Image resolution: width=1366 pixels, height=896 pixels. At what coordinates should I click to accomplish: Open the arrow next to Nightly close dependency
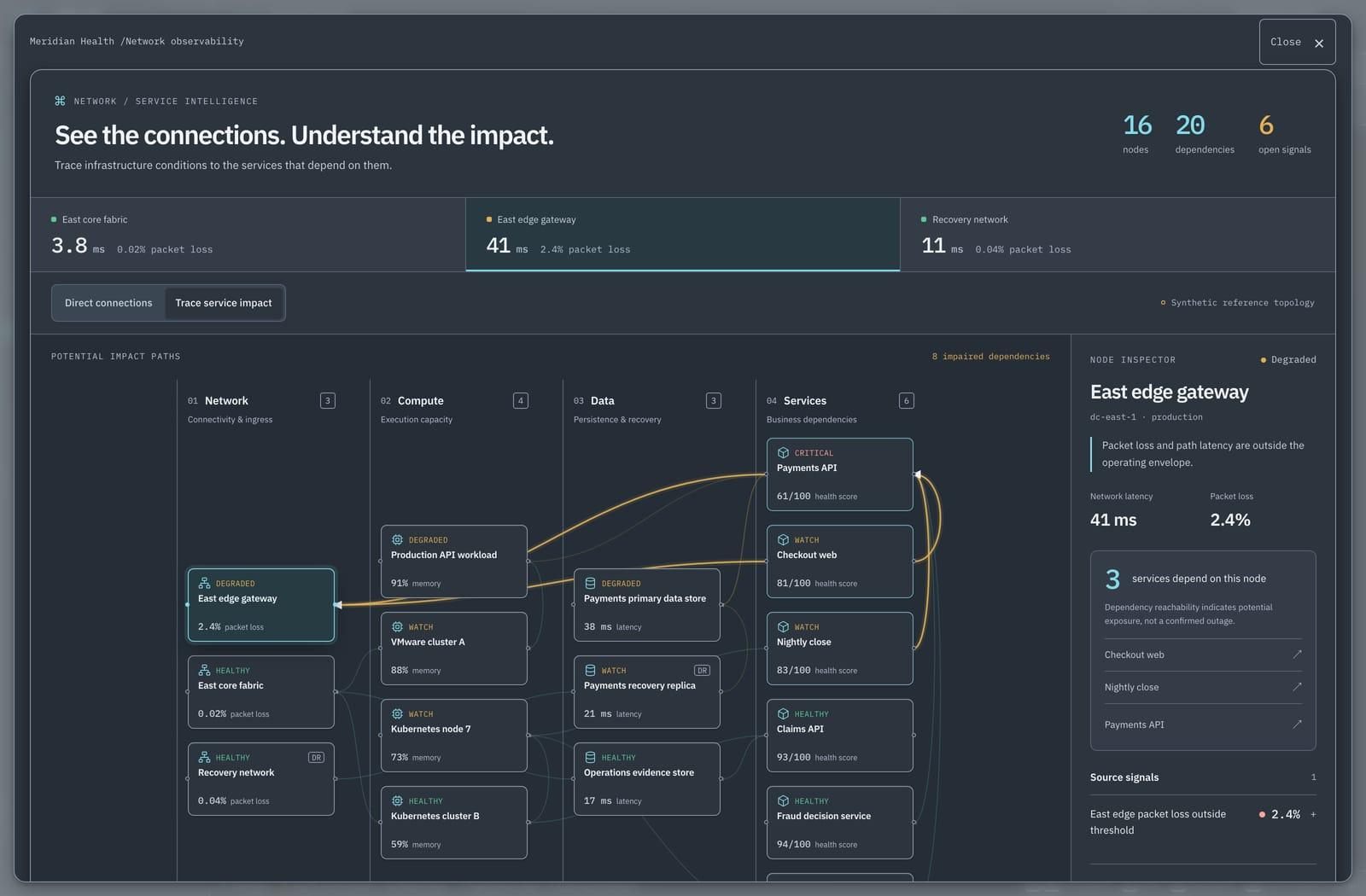click(x=1297, y=687)
